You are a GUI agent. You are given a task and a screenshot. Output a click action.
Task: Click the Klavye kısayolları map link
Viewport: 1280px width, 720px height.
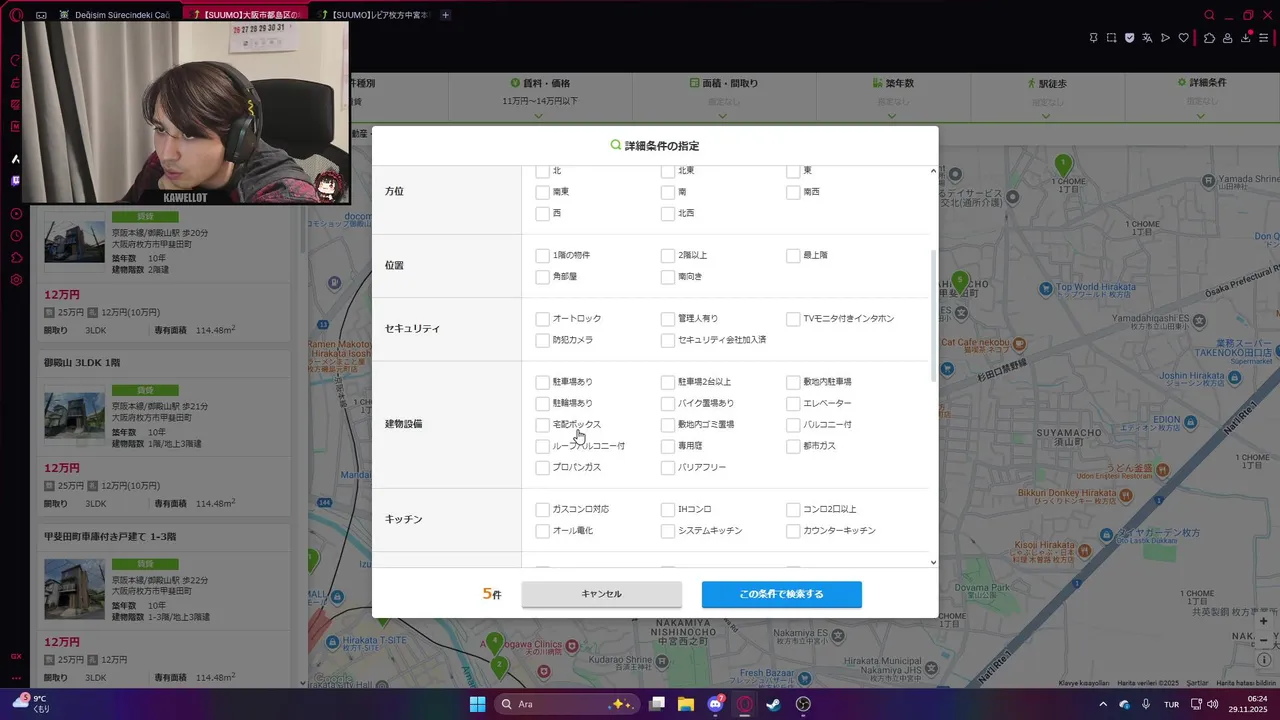pos(1085,683)
